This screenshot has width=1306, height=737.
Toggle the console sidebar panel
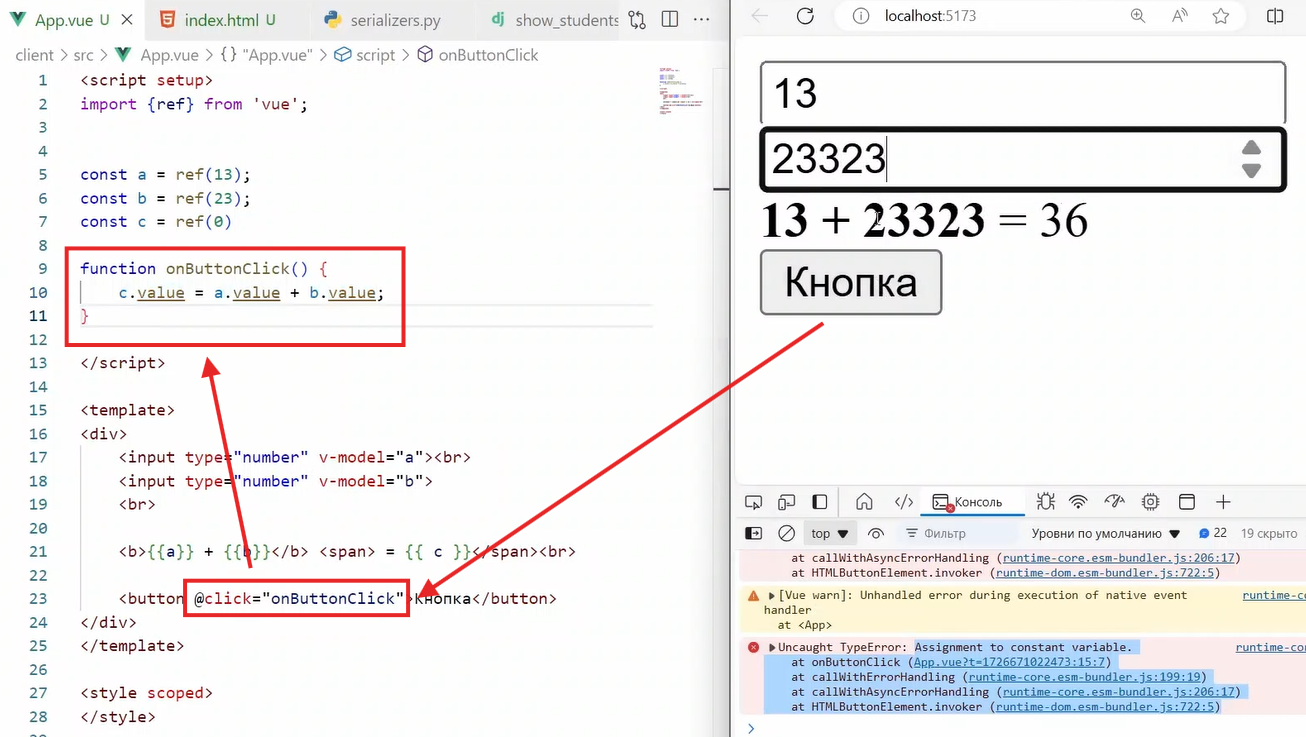[x=754, y=534]
